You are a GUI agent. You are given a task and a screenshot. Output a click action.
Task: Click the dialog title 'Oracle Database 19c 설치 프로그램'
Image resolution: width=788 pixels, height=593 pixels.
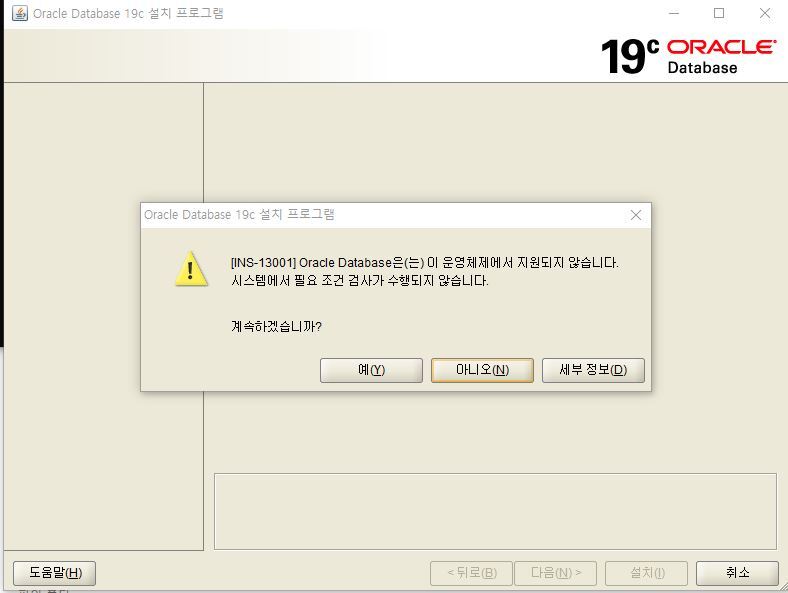point(239,215)
